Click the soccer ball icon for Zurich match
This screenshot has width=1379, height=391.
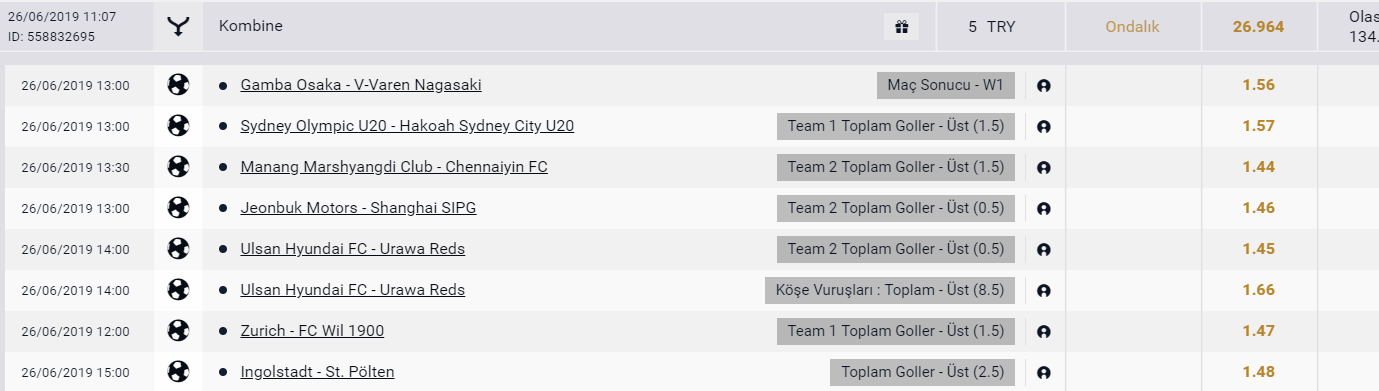pyautogui.click(x=178, y=331)
